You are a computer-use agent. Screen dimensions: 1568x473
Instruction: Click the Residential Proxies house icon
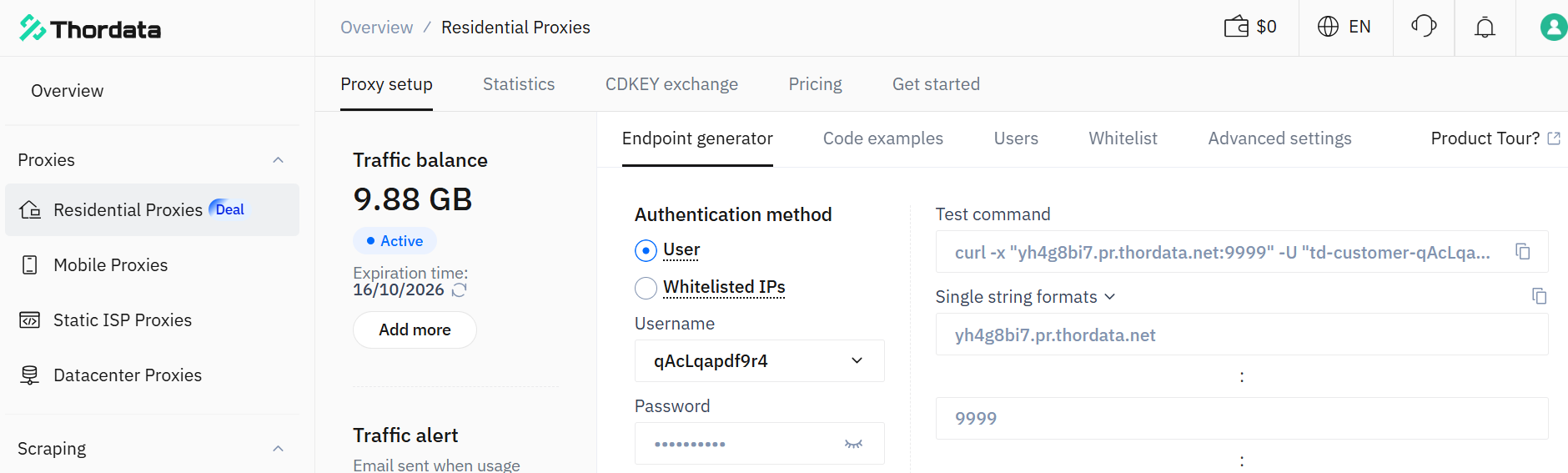(x=30, y=209)
